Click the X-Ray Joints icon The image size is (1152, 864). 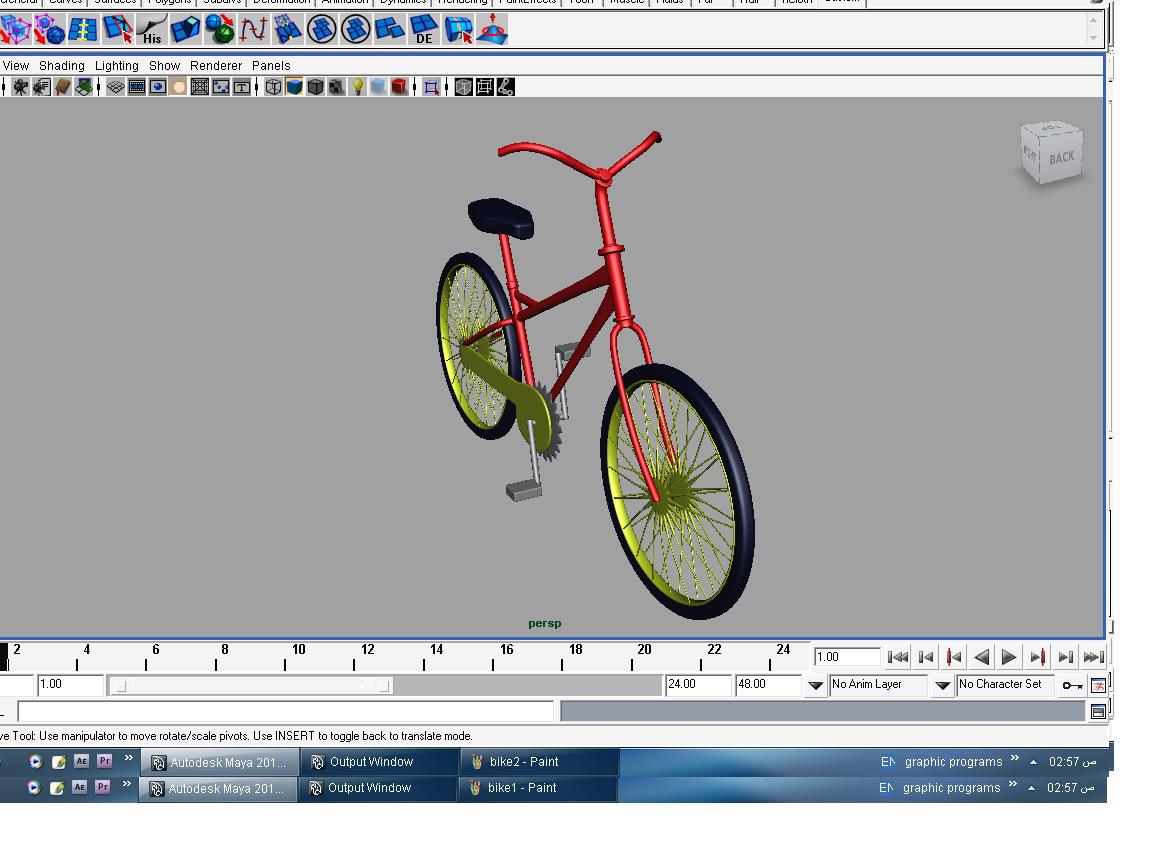(x=505, y=87)
